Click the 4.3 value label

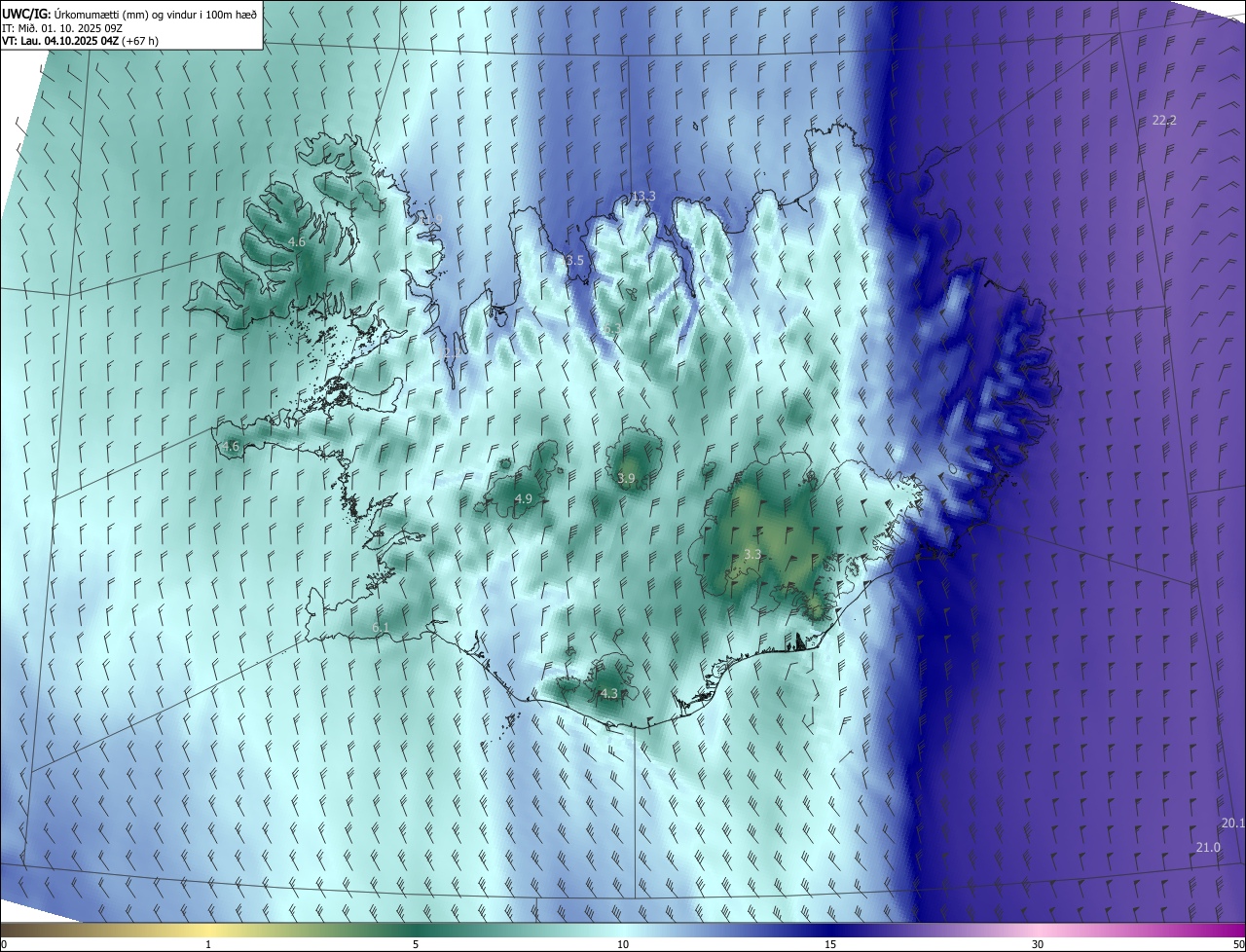[608, 694]
